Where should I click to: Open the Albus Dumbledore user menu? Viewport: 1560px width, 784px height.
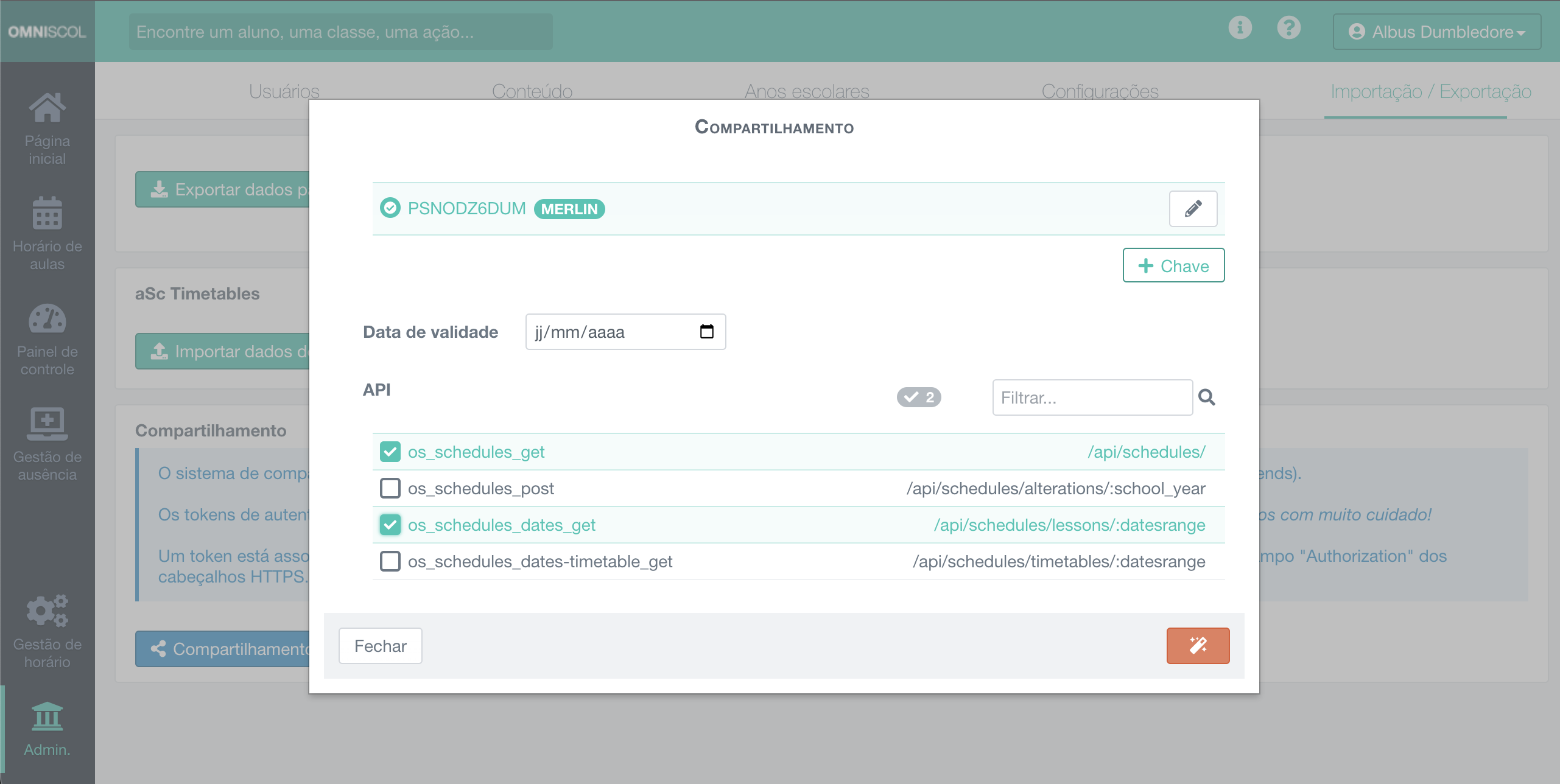1436,32
